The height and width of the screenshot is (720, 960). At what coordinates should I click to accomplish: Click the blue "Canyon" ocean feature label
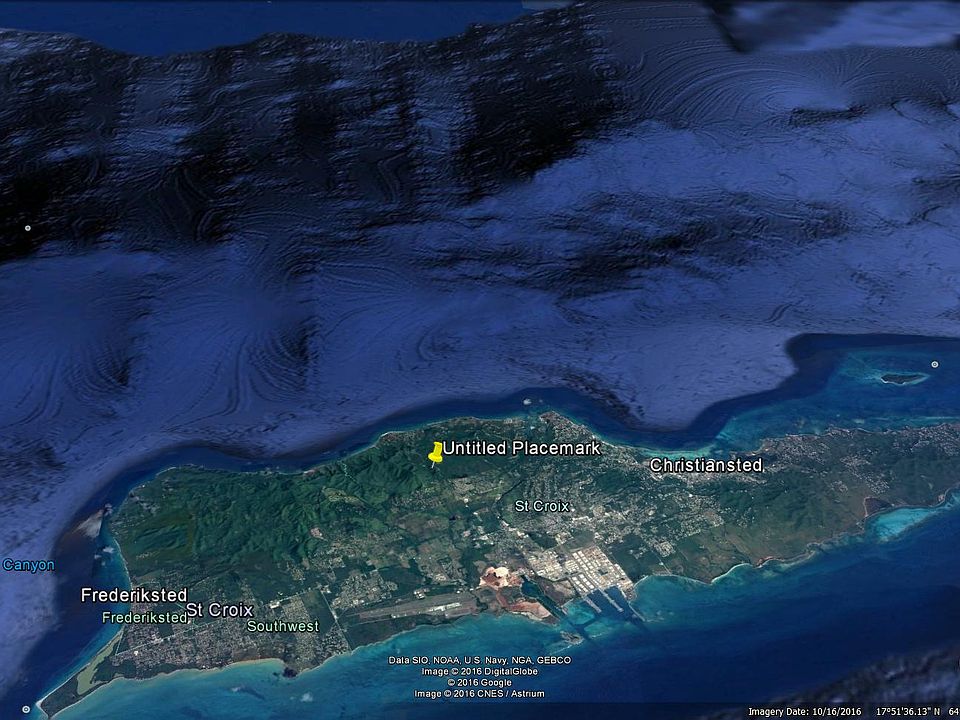(x=28, y=565)
